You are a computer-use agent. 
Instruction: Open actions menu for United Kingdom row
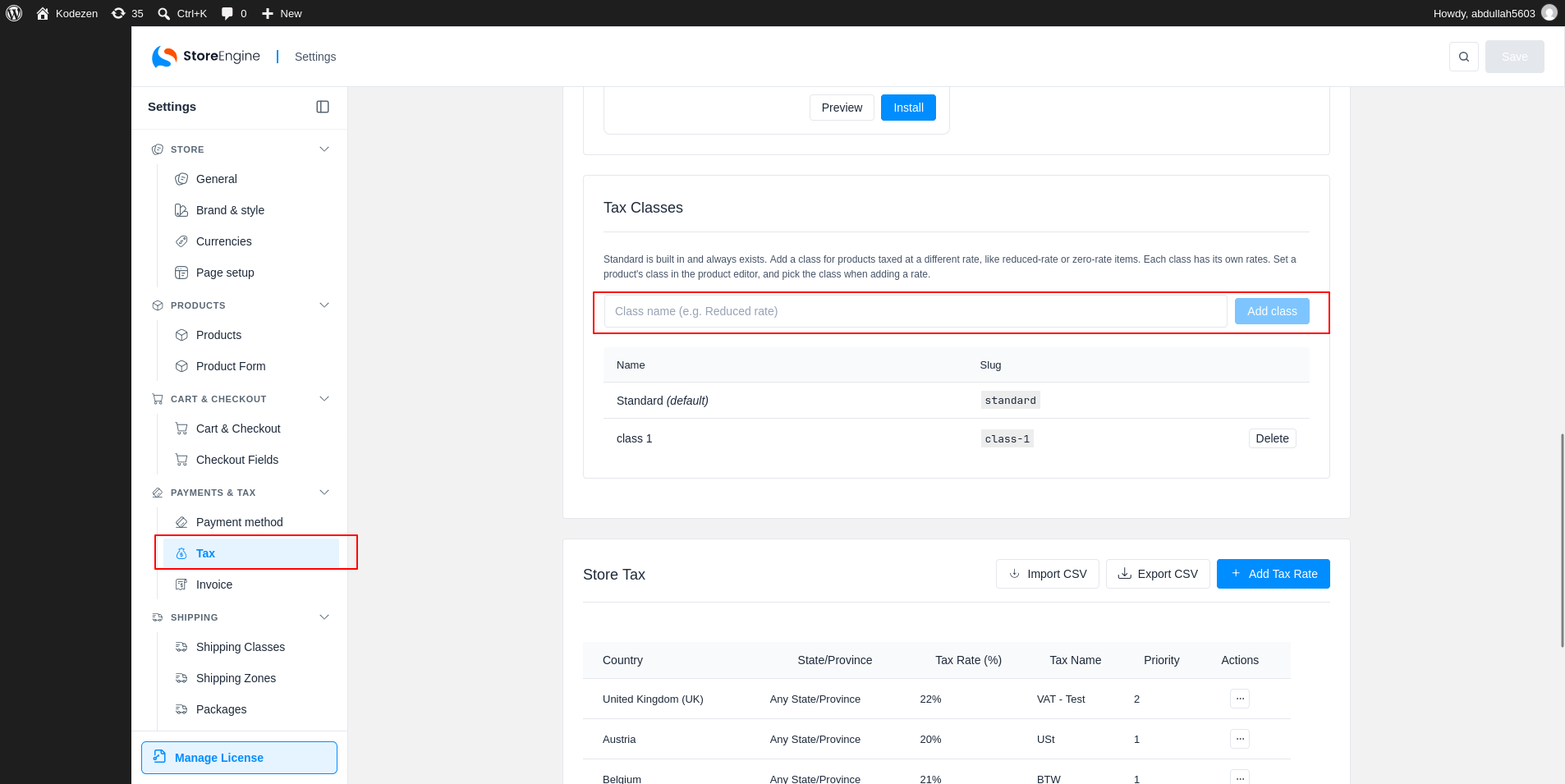point(1240,699)
